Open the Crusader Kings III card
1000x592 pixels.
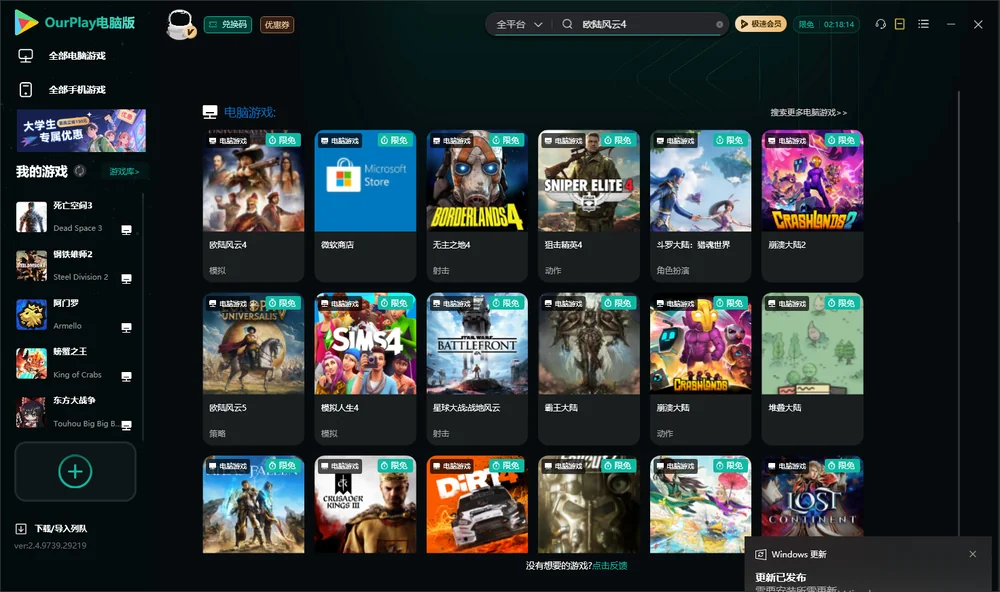(x=365, y=504)
